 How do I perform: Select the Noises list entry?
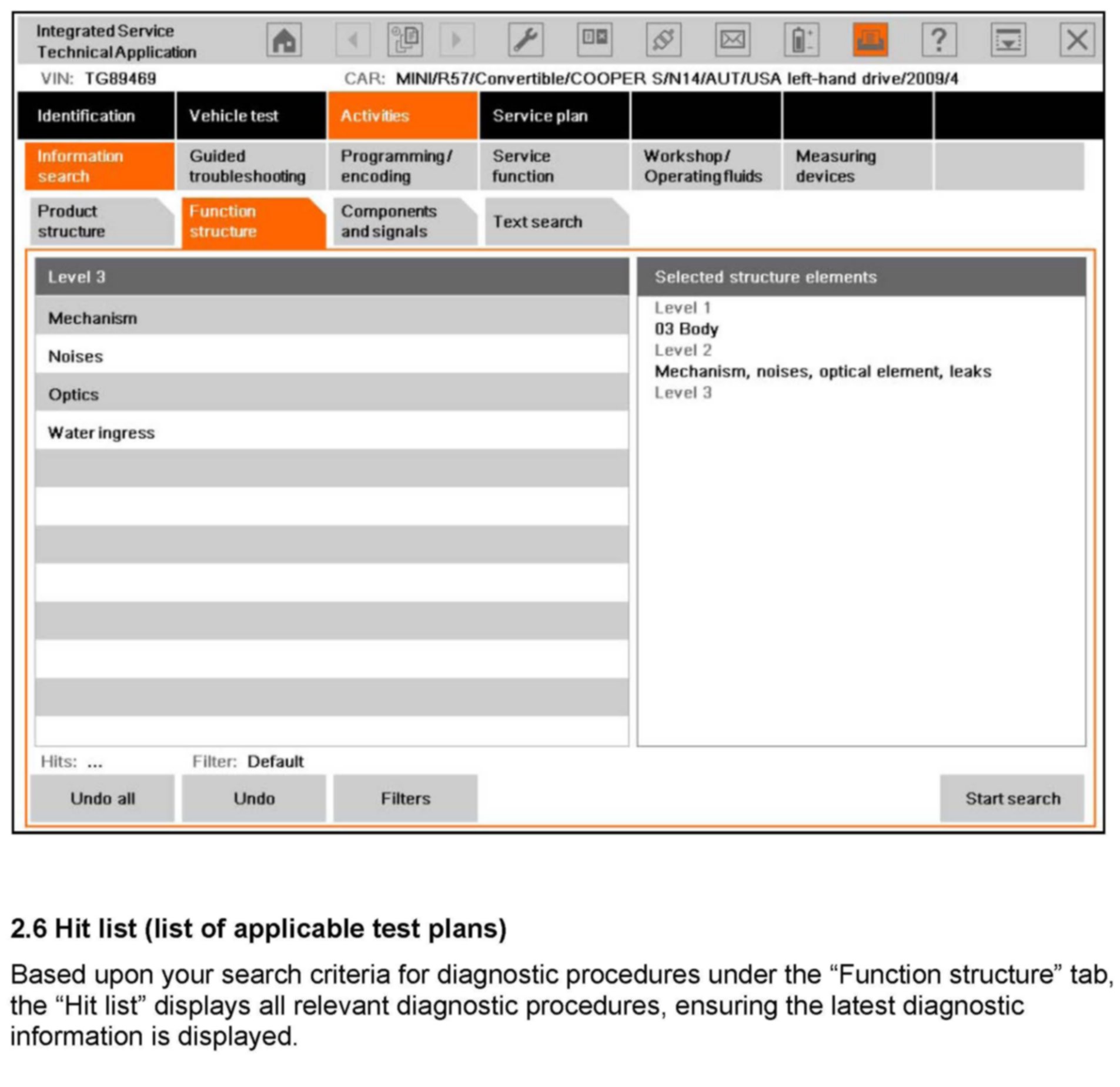click(331, 356)
